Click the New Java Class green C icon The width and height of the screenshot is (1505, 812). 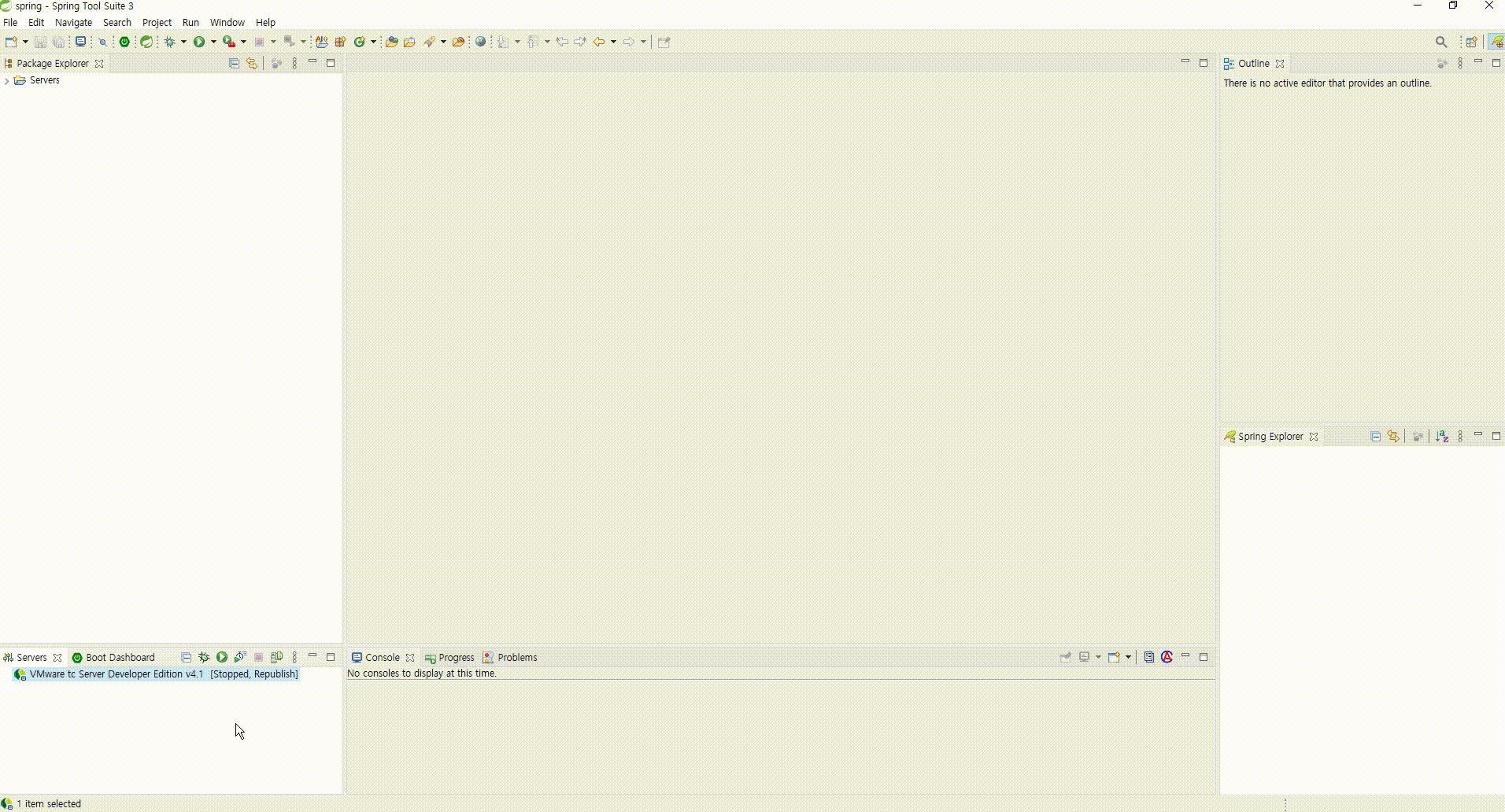coord(359,42)
